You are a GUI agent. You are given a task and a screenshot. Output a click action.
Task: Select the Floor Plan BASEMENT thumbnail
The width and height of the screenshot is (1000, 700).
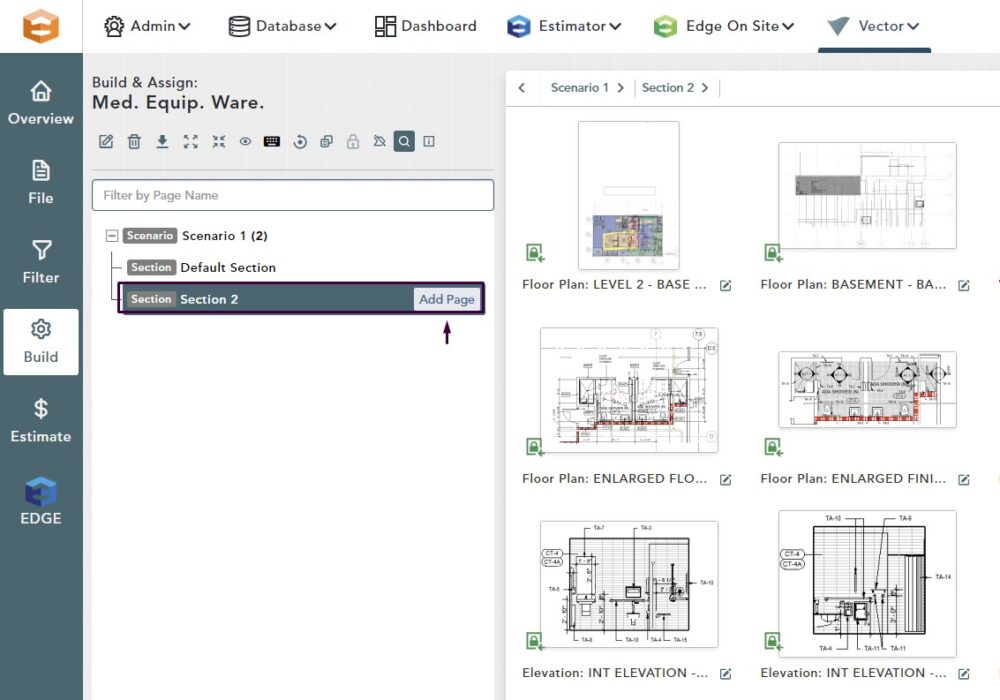(x=867, y=196)
